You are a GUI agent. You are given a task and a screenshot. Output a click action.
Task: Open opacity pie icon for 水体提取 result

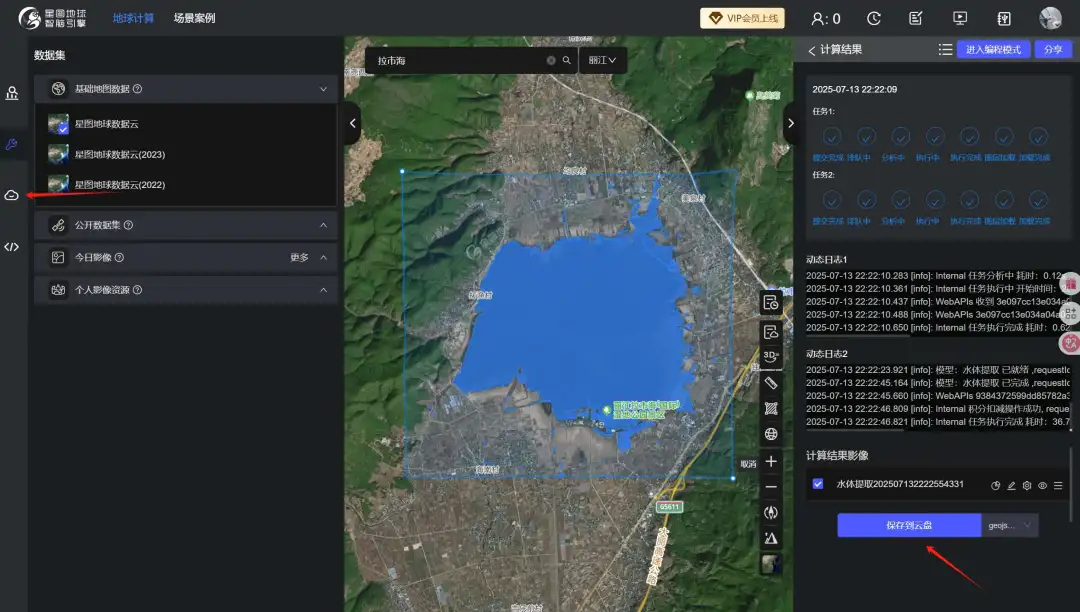click(995, 485)
